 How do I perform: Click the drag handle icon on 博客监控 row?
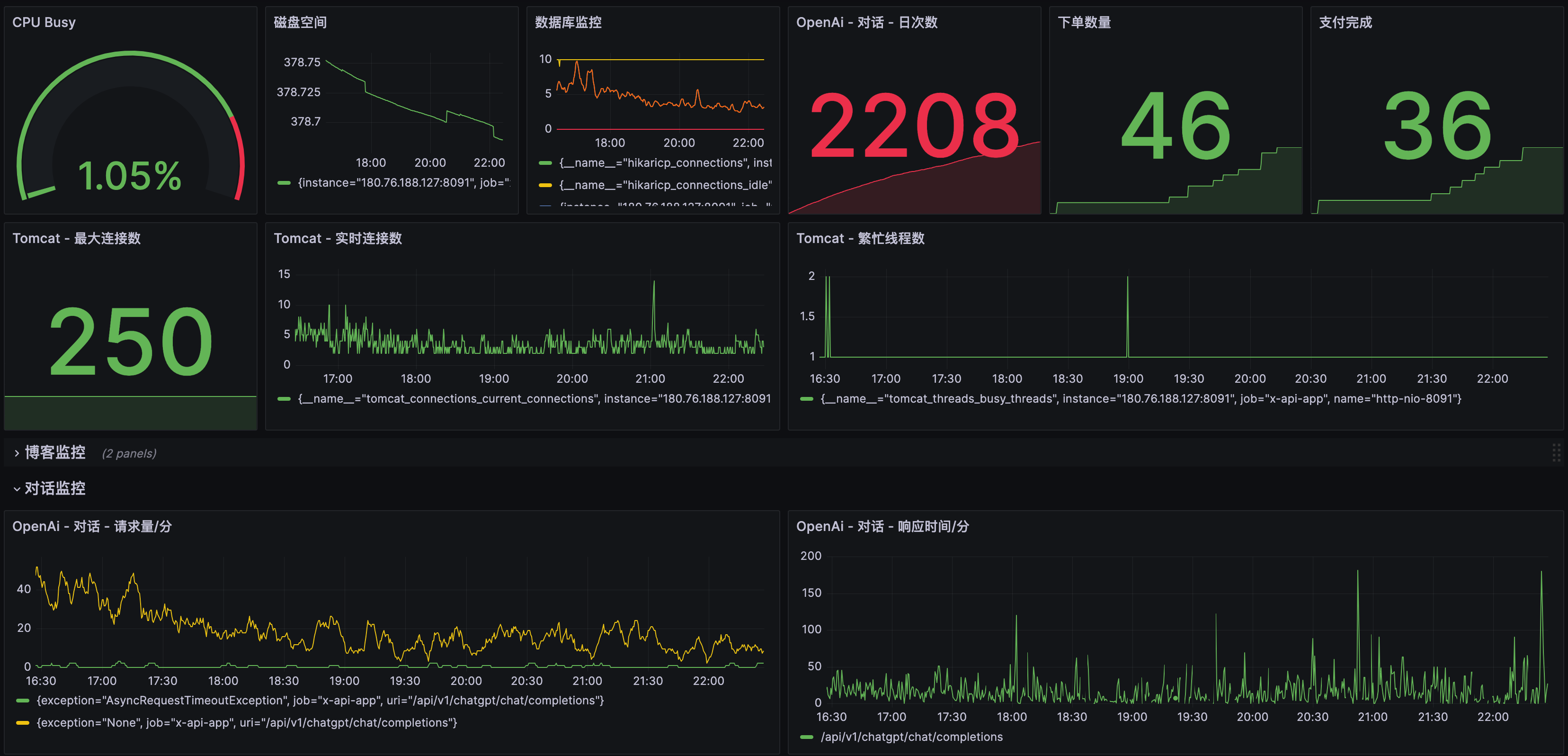pyautogui.click(x=1557, y=453)
